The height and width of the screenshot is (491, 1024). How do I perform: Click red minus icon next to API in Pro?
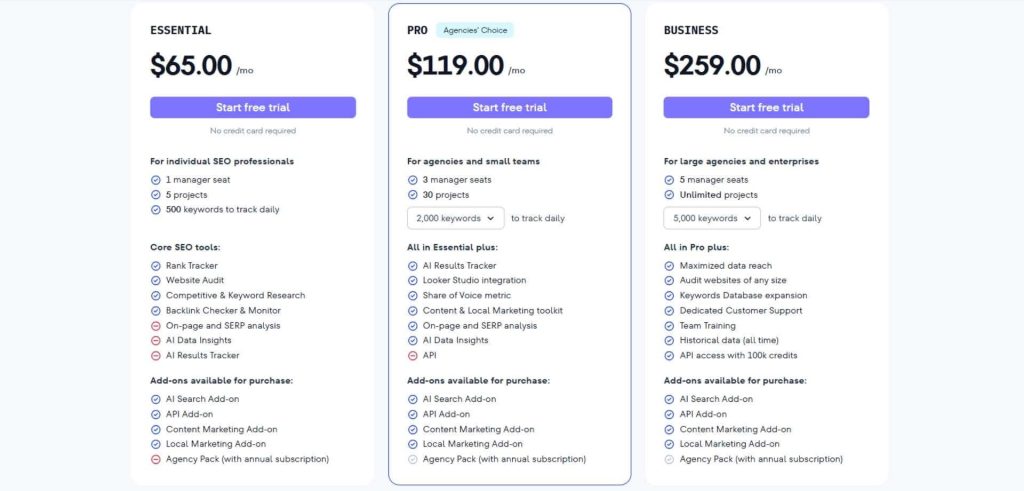pos(412,356)
